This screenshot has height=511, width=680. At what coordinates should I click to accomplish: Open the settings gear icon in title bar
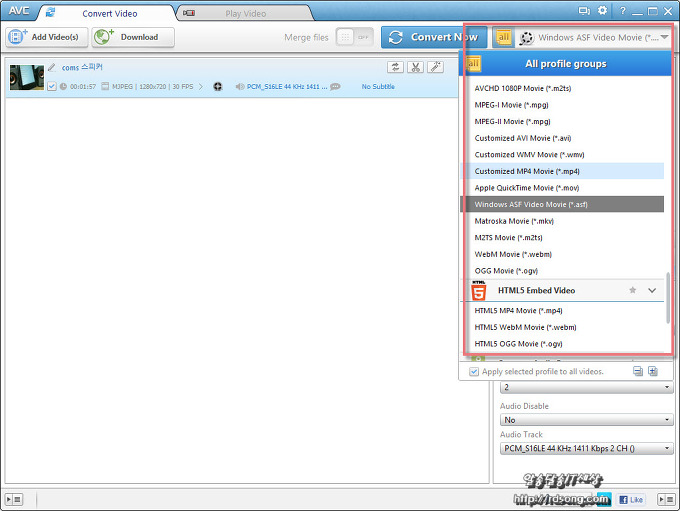click(602, 10)
